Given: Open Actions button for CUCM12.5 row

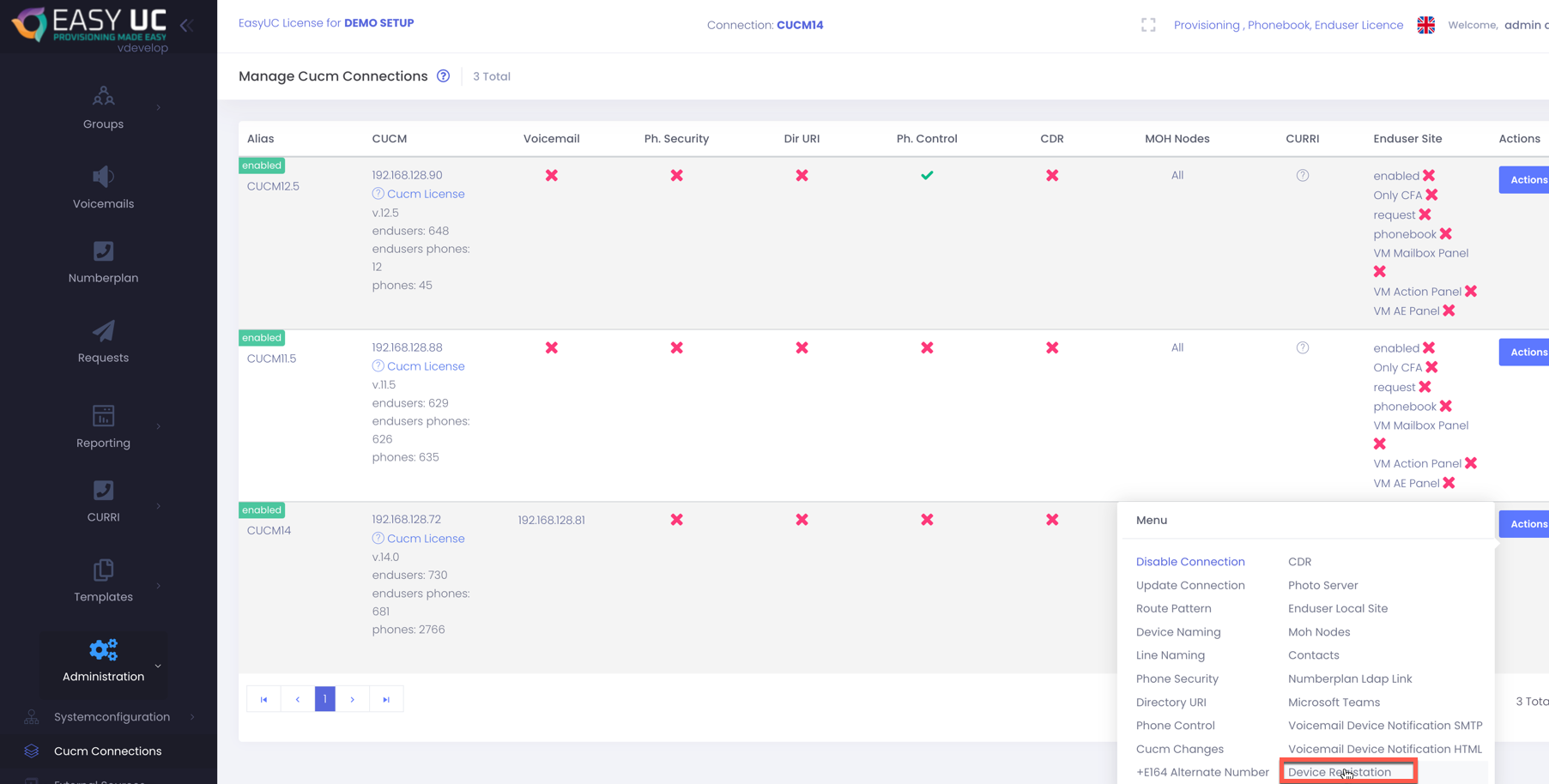Looking at the screenshot, I should (1526, 180).
